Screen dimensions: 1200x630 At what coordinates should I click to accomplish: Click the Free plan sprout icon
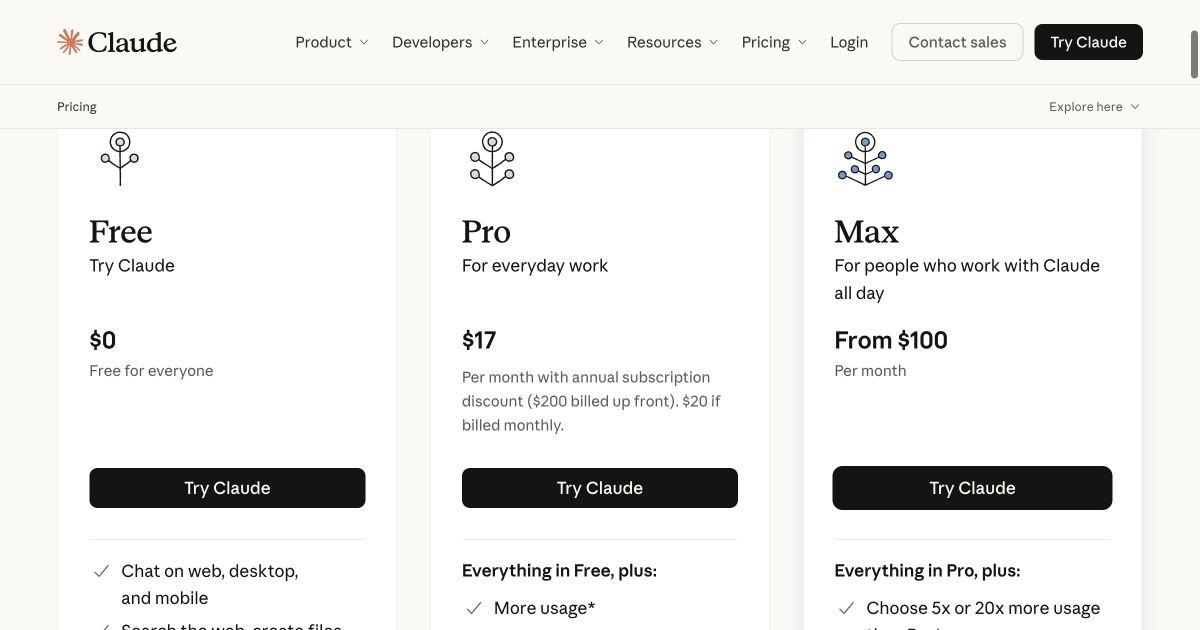[x=120, y=158]
